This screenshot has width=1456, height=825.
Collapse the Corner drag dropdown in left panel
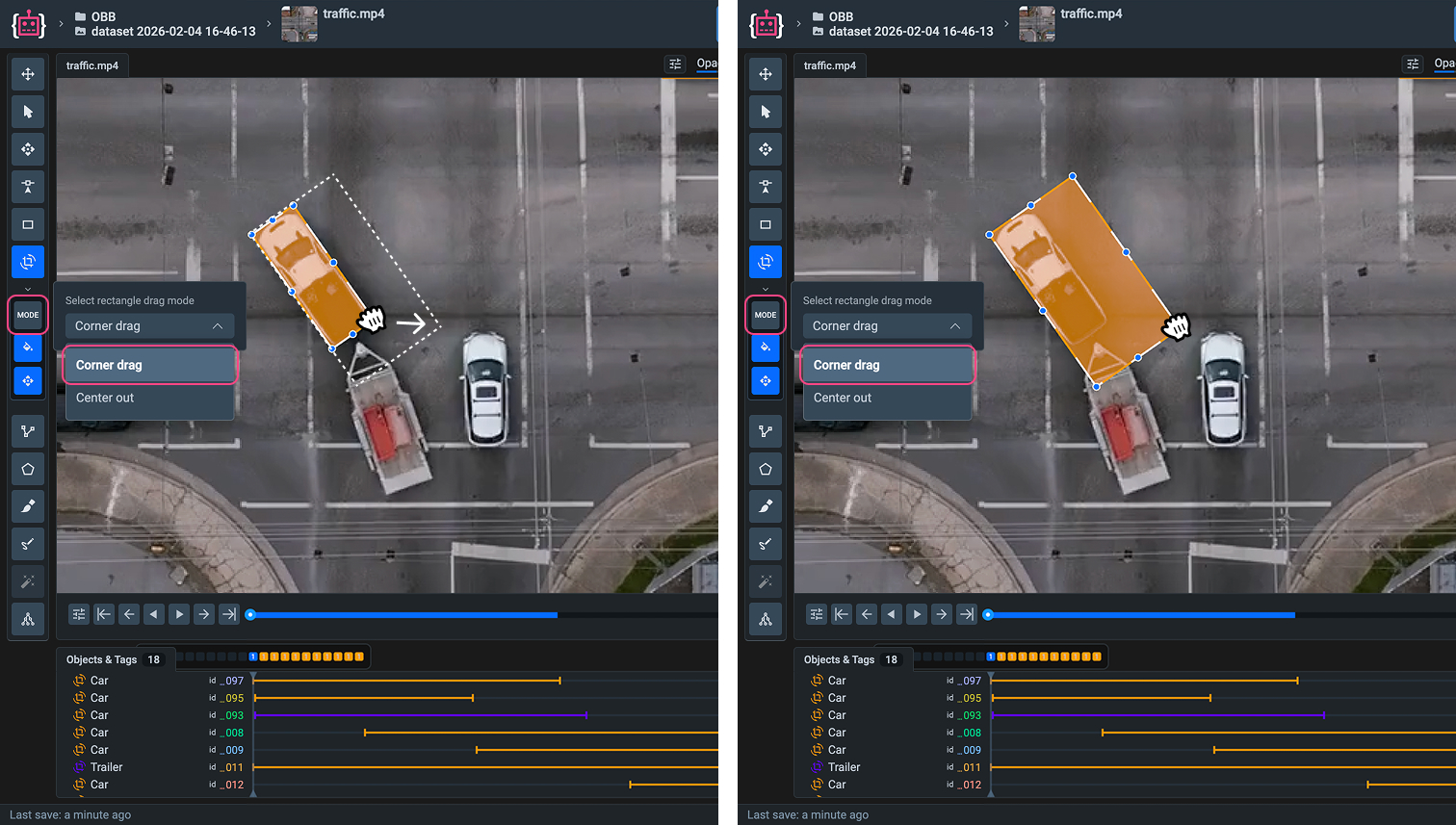pos(149,326)
